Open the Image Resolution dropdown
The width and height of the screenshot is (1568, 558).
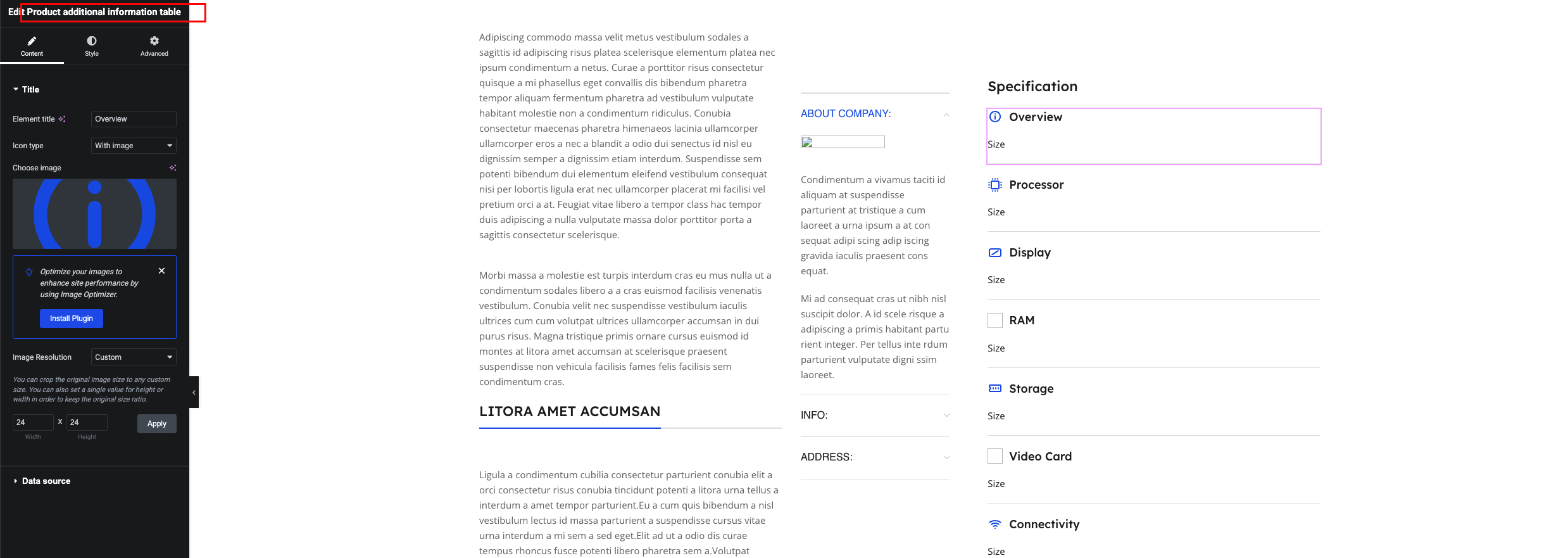coord(134,357)
